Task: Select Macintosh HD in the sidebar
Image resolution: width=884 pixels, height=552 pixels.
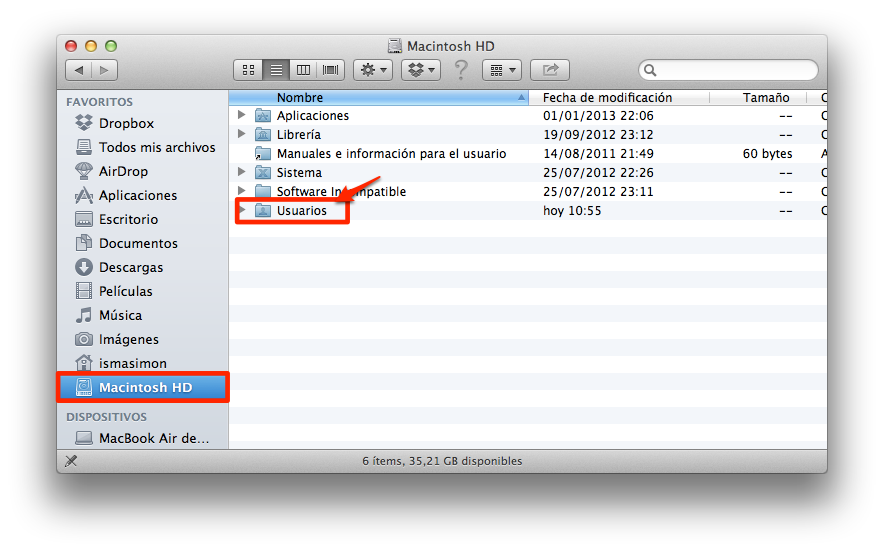Action: (143, 387)
